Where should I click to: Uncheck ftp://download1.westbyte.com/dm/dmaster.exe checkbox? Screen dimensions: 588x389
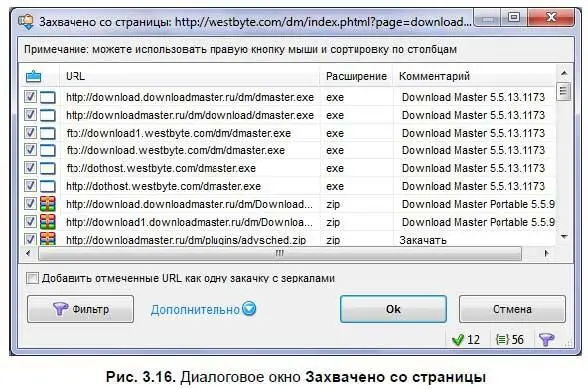coord(30,132)
